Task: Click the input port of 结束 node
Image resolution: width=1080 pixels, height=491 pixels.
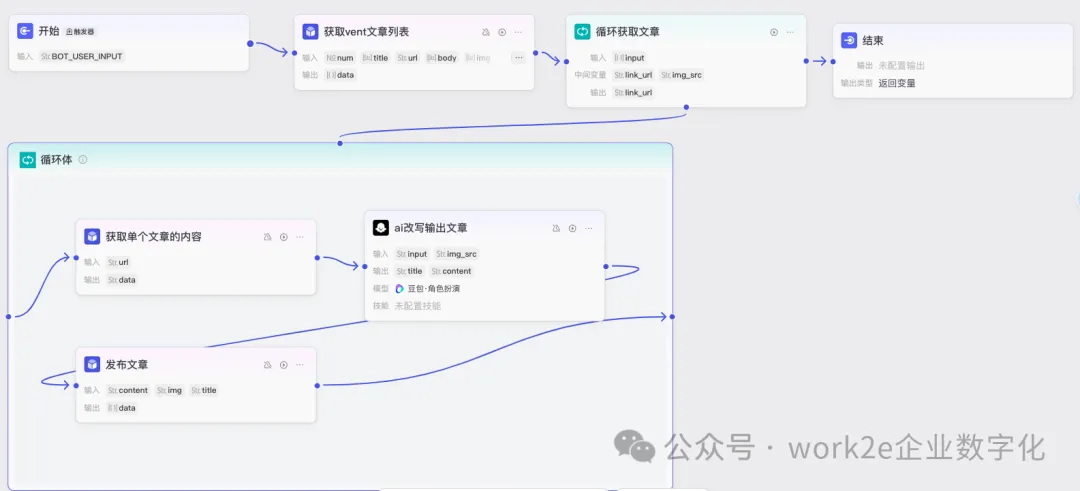Action: 834,61
